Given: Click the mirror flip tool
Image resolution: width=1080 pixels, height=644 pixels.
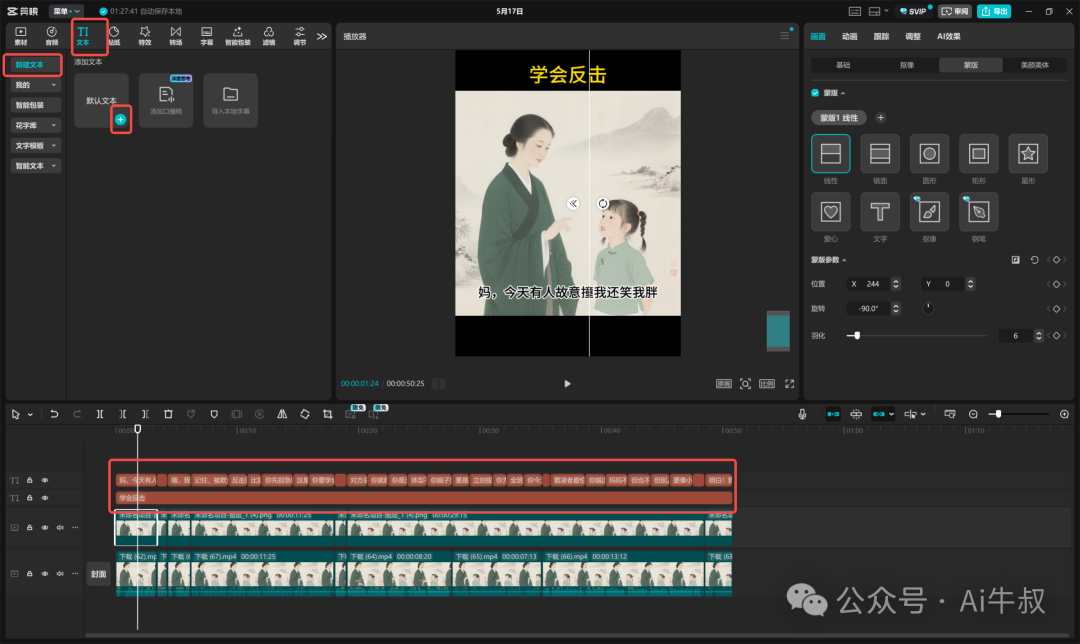Looking at the screenshot, I should click(x=282, y=414).
